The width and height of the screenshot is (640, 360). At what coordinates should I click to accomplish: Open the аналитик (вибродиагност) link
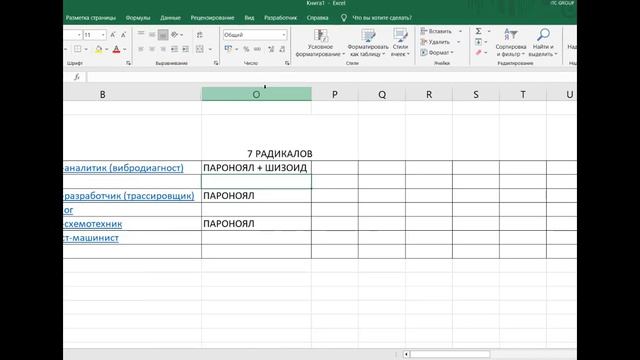[124, 168]
